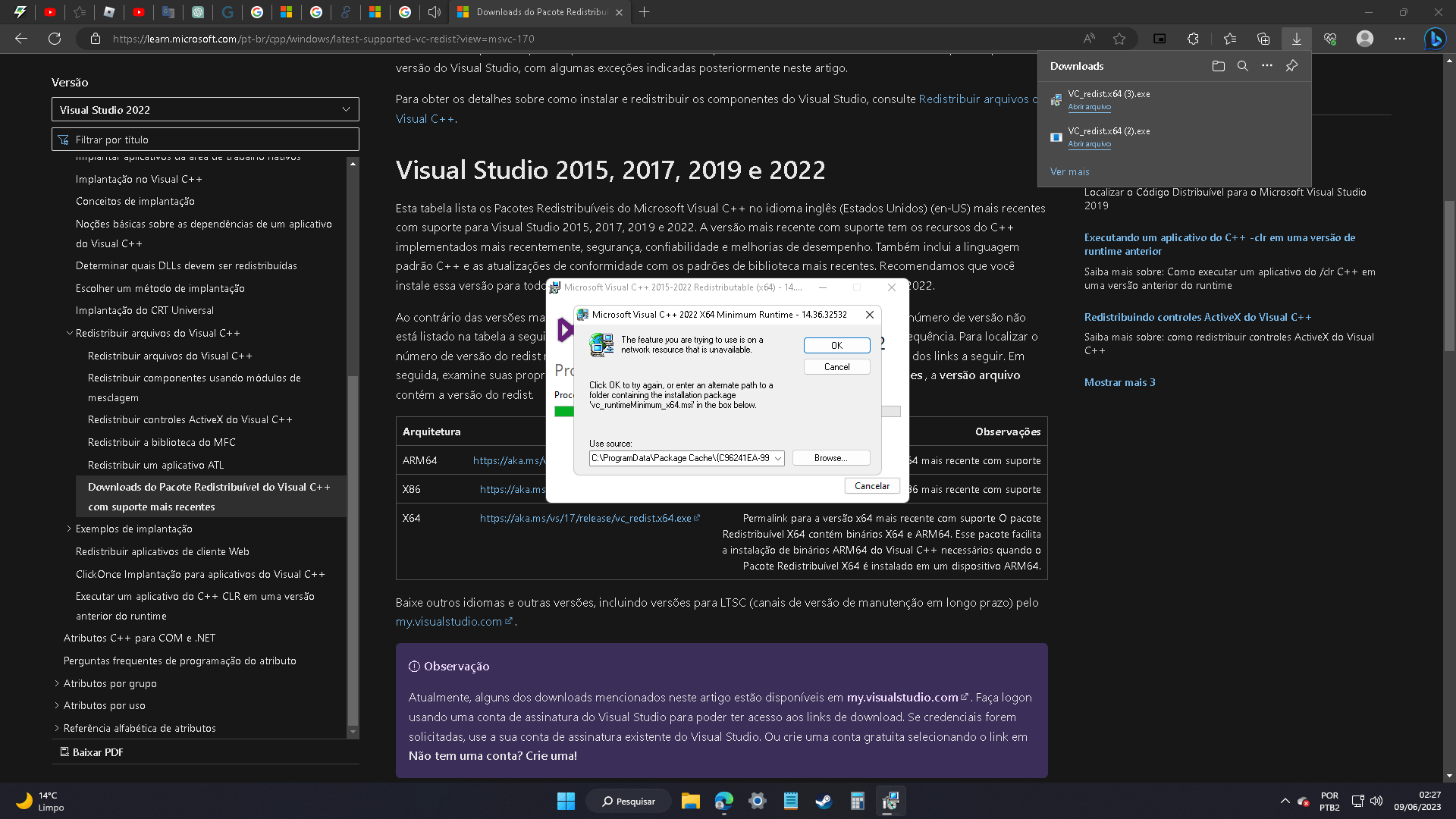Screen dimensions: 1456x819
Task: Open Atributos C++ para COM e .NET
Action: point(140,638)
